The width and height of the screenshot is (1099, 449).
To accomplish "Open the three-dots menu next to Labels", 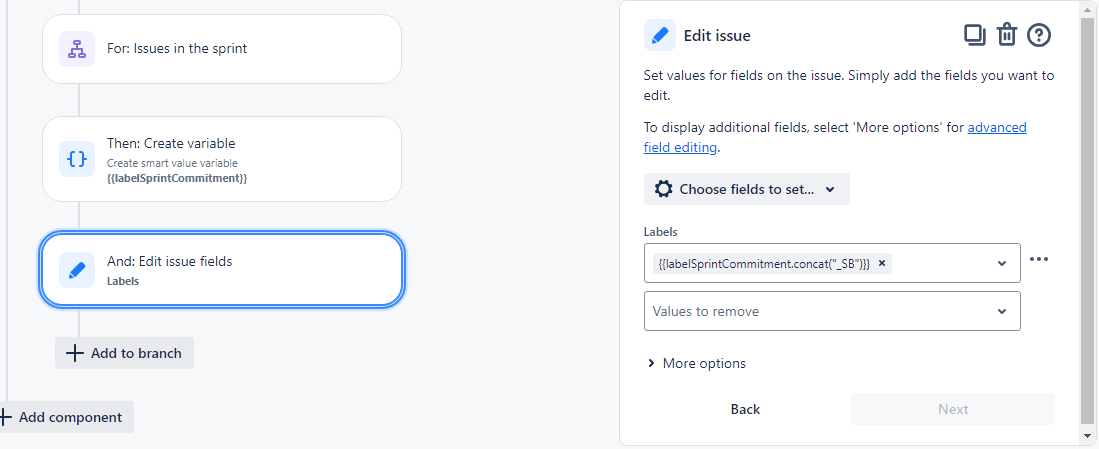I will (x=1039, y=259).
